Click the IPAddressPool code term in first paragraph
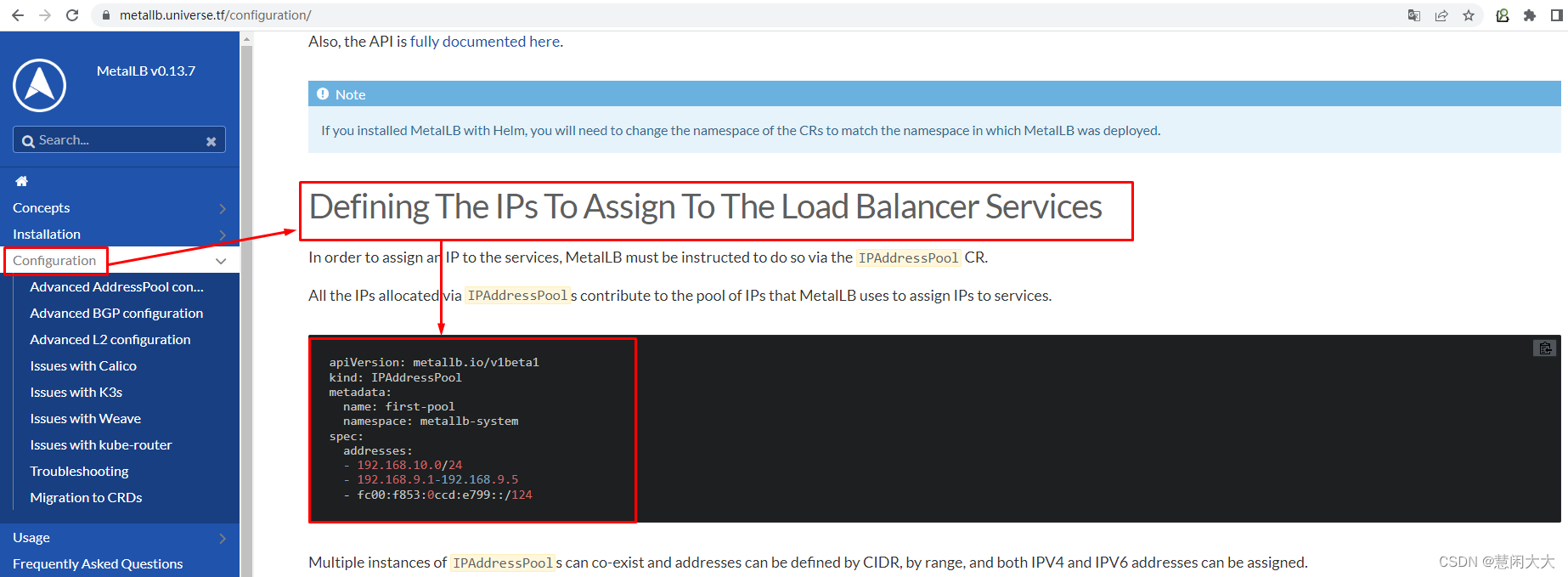The height and width of the screenshot is (577, 1568). click(908, 258)
